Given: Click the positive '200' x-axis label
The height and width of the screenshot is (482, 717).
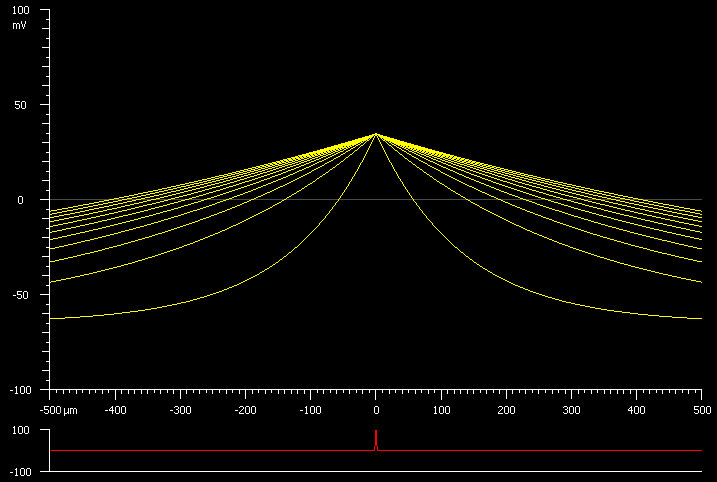Looking at the screenshot, I should (x=506, y=410).
